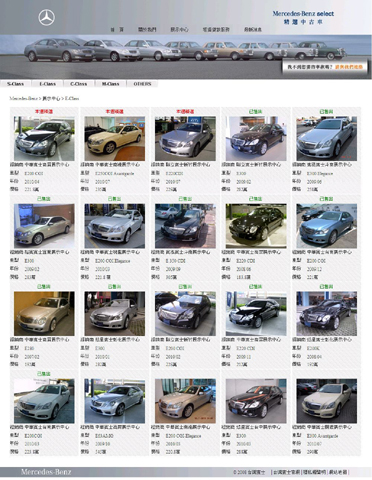The height and width of the screenshot is (480, 372).
Task: Click E-Class in the breadcrumb trail
Action: [x=72, y=98]
